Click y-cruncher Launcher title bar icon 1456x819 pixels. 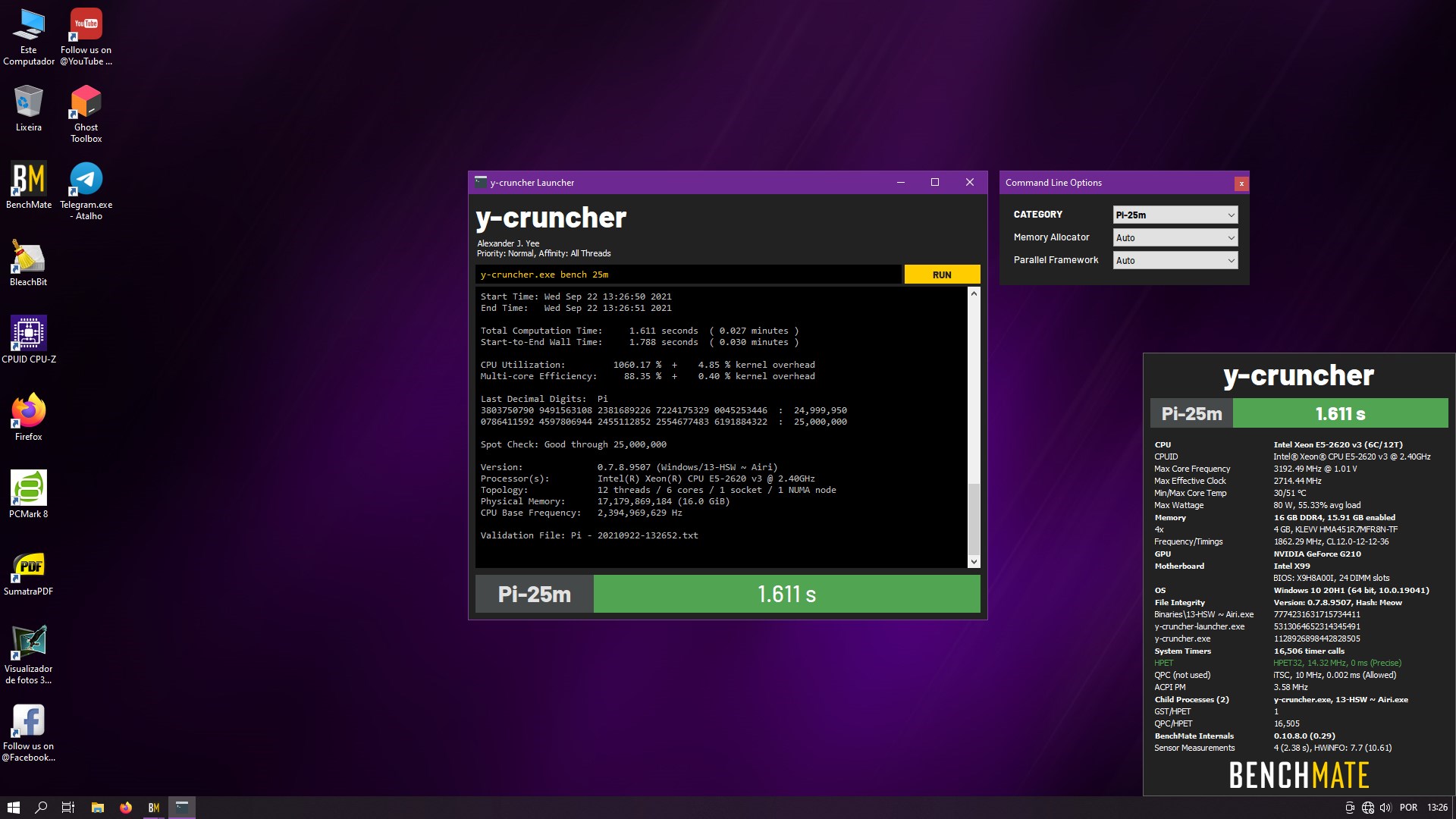[480, 182]
